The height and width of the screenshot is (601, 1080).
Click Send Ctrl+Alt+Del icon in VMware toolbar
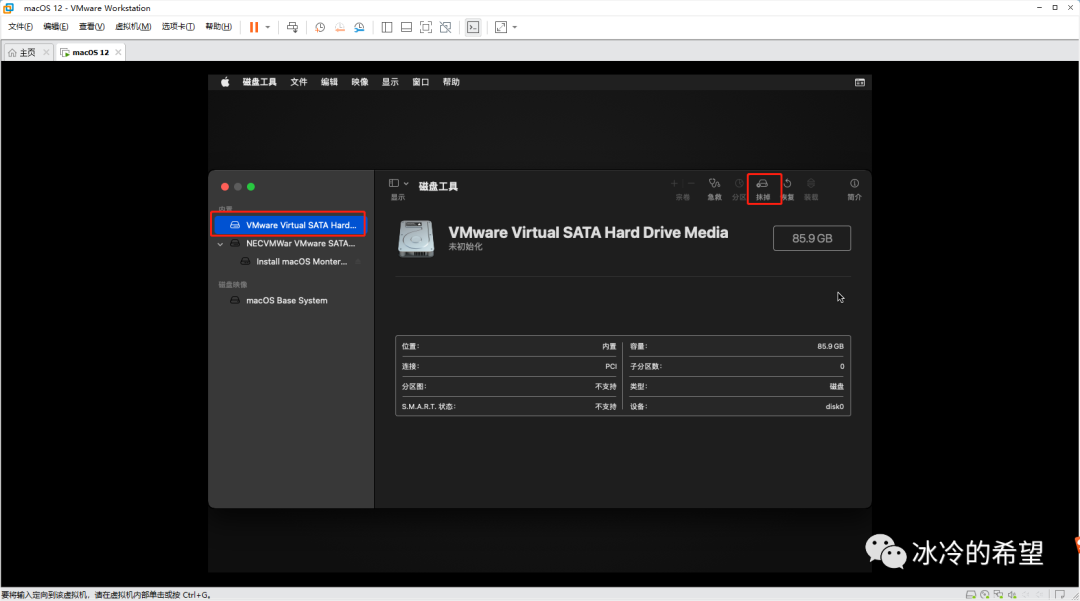tap(292, 28)
